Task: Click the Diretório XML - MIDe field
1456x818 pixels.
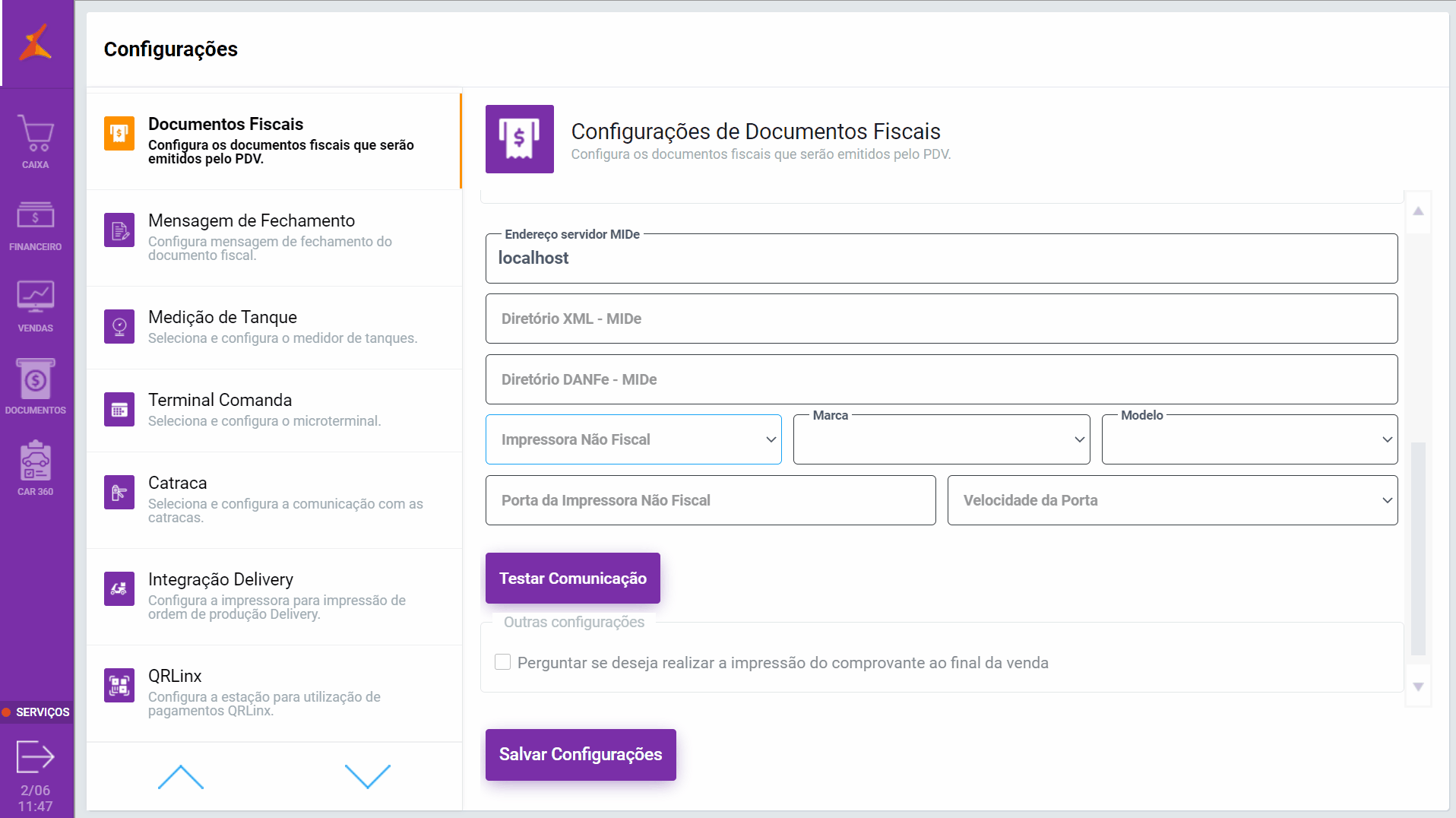Action: [x=941, y=319]
